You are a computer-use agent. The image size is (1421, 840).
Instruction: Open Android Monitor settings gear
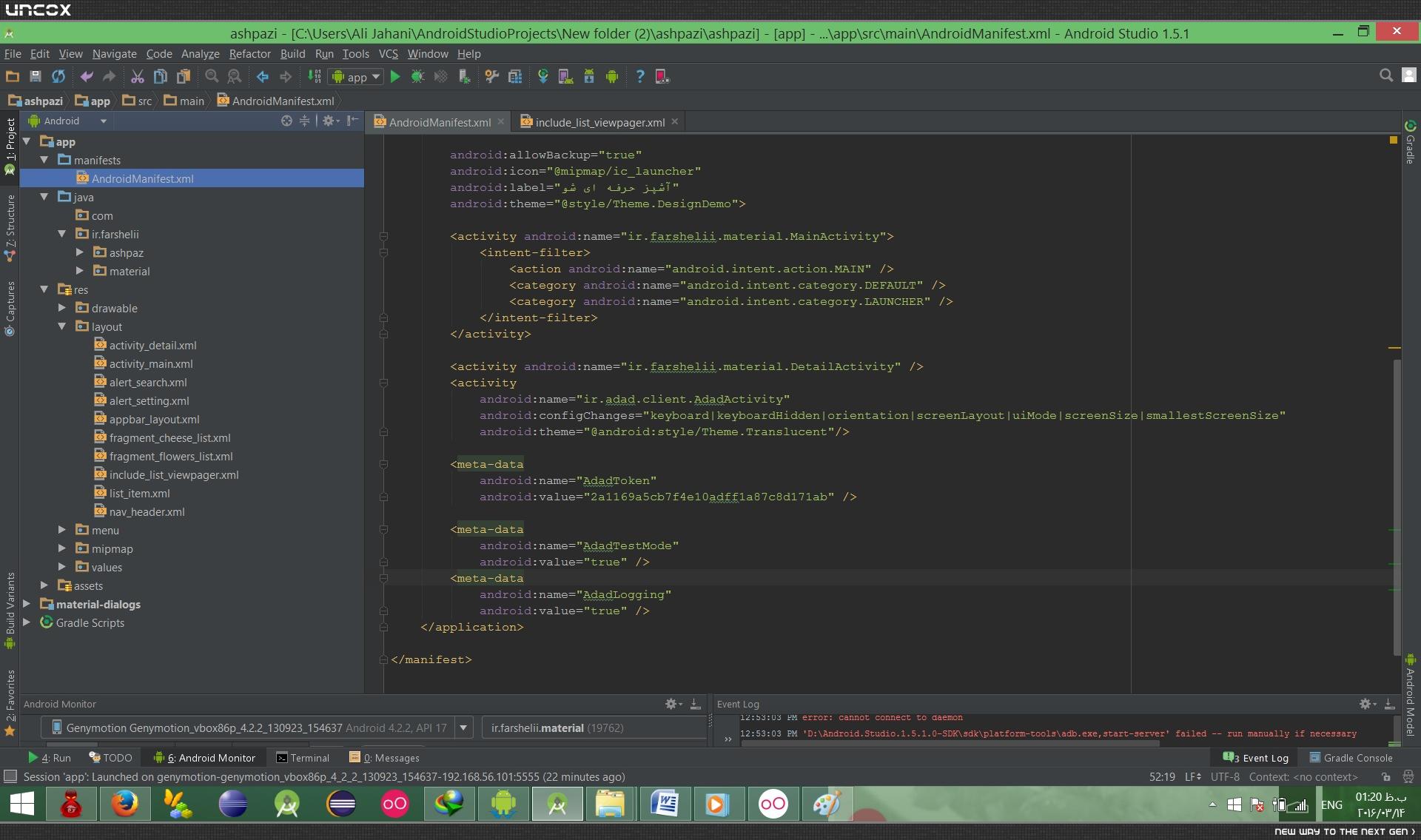673,704
